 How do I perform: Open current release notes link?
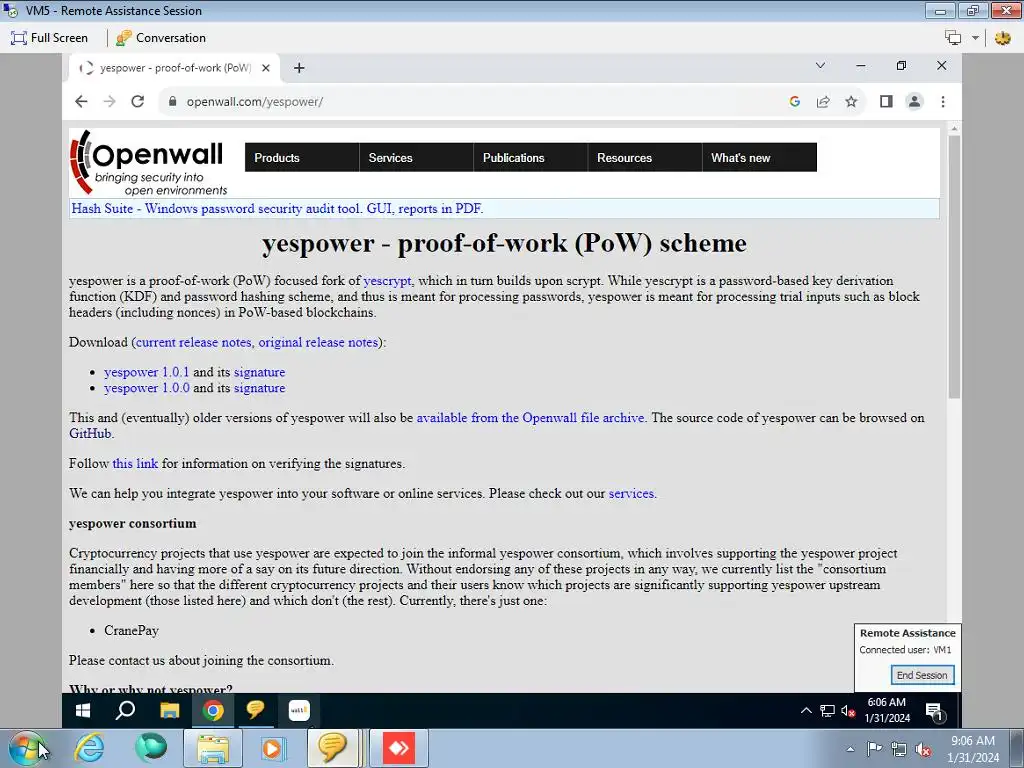pyautogui.click(x=193, y=342)
